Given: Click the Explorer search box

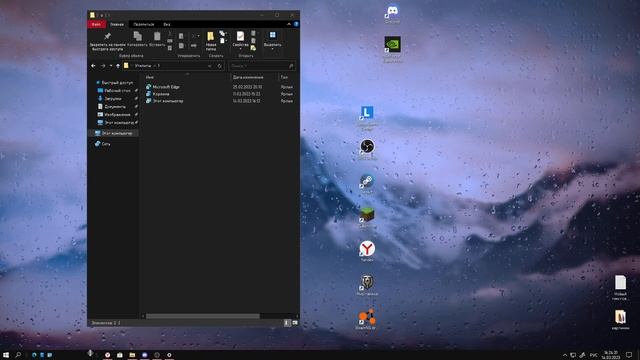Looking at the screenshot, I should tap(262, 66).
